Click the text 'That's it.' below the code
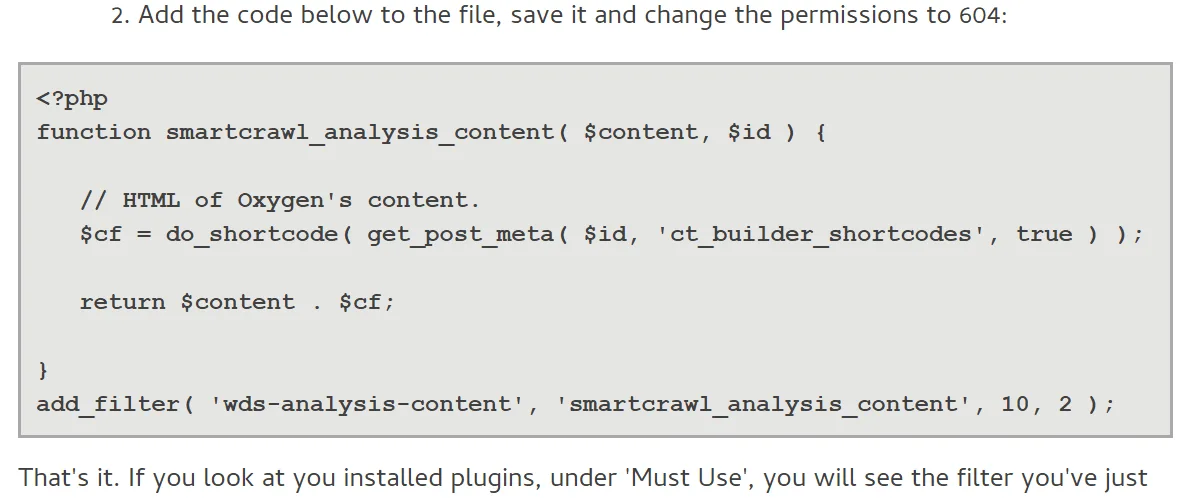Image resolution: width=1193 pixels, height=498 pixels. pos(69,478)
